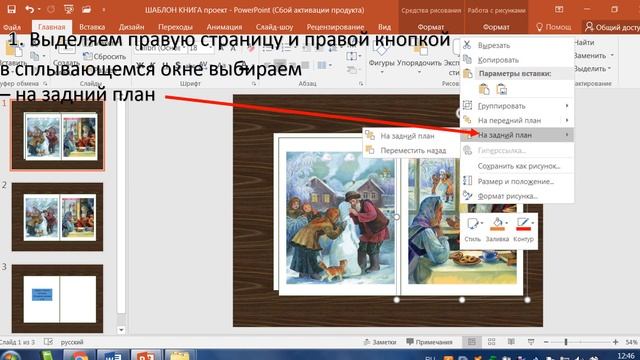This screenshot has height=360, width=640.
Task: Switch to Reading view icon
Action: click(x=511, y=342)
